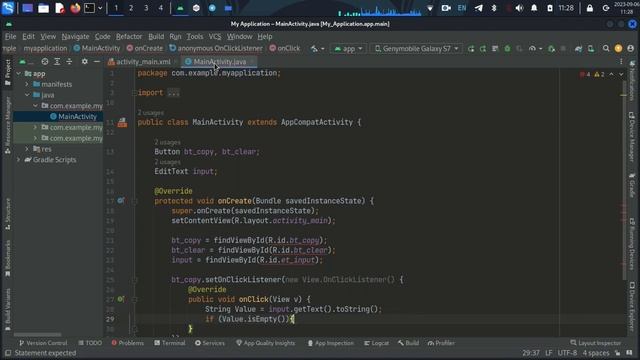Click implements gutter icon beside onClick
The image size is (640, 360).
pyautogui.click(x=121, y=299)
